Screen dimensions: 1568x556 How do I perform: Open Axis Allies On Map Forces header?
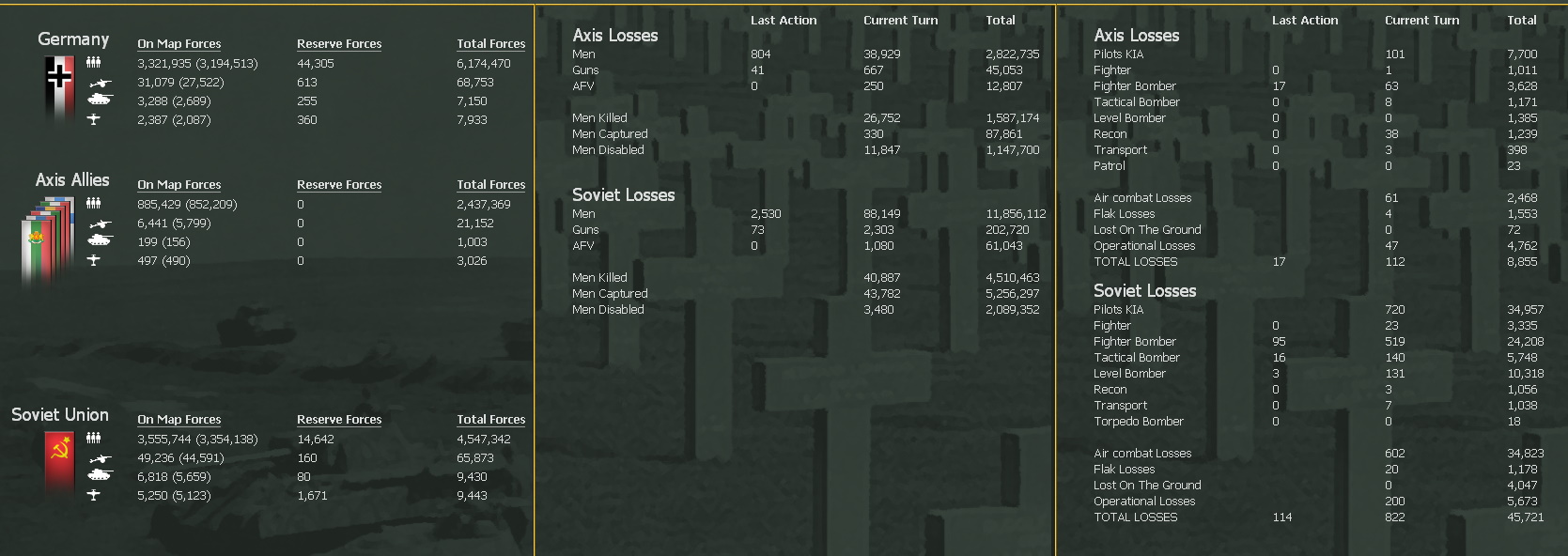click(179, 185)
